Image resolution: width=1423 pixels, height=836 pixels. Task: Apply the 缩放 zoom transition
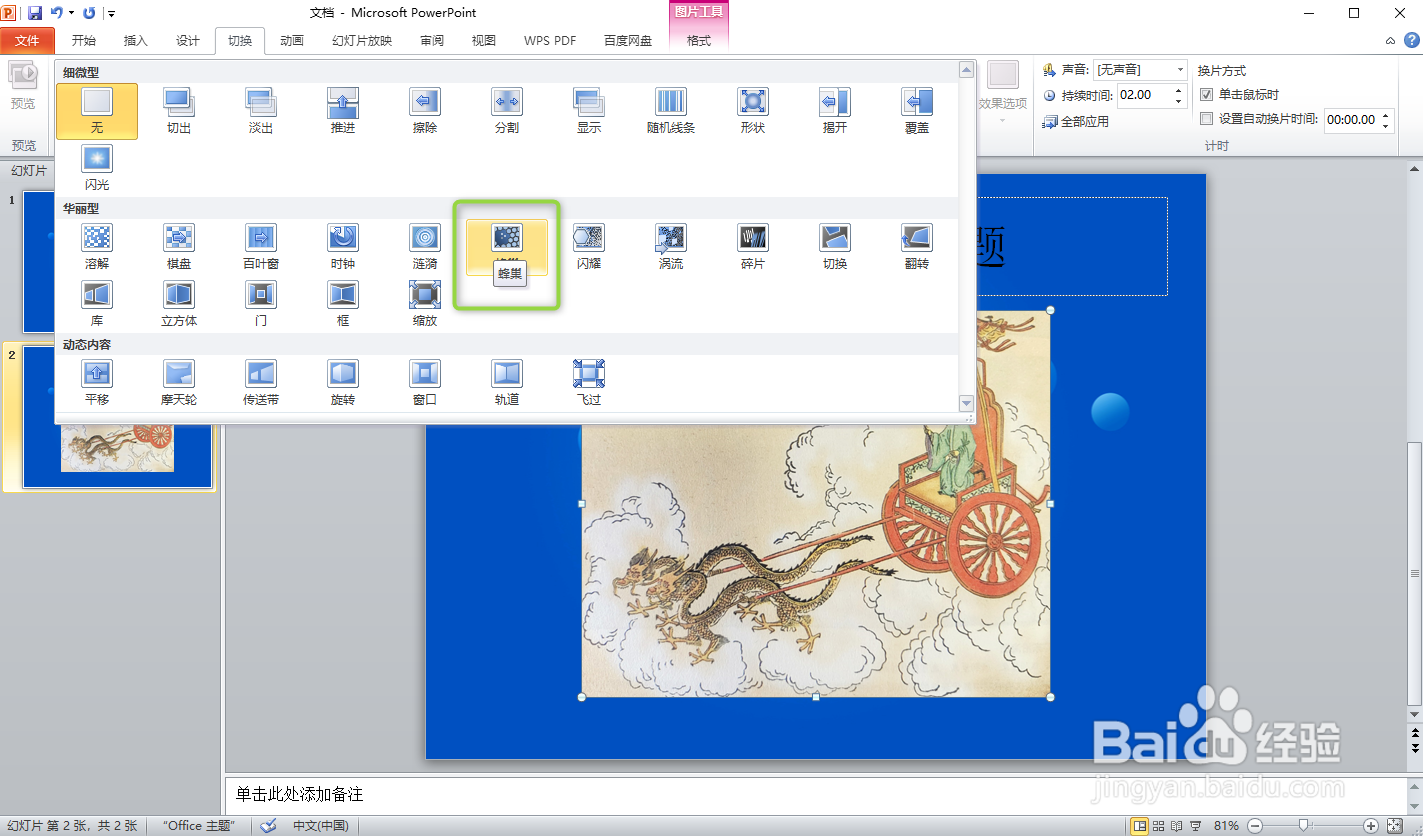tap(425, 304)
